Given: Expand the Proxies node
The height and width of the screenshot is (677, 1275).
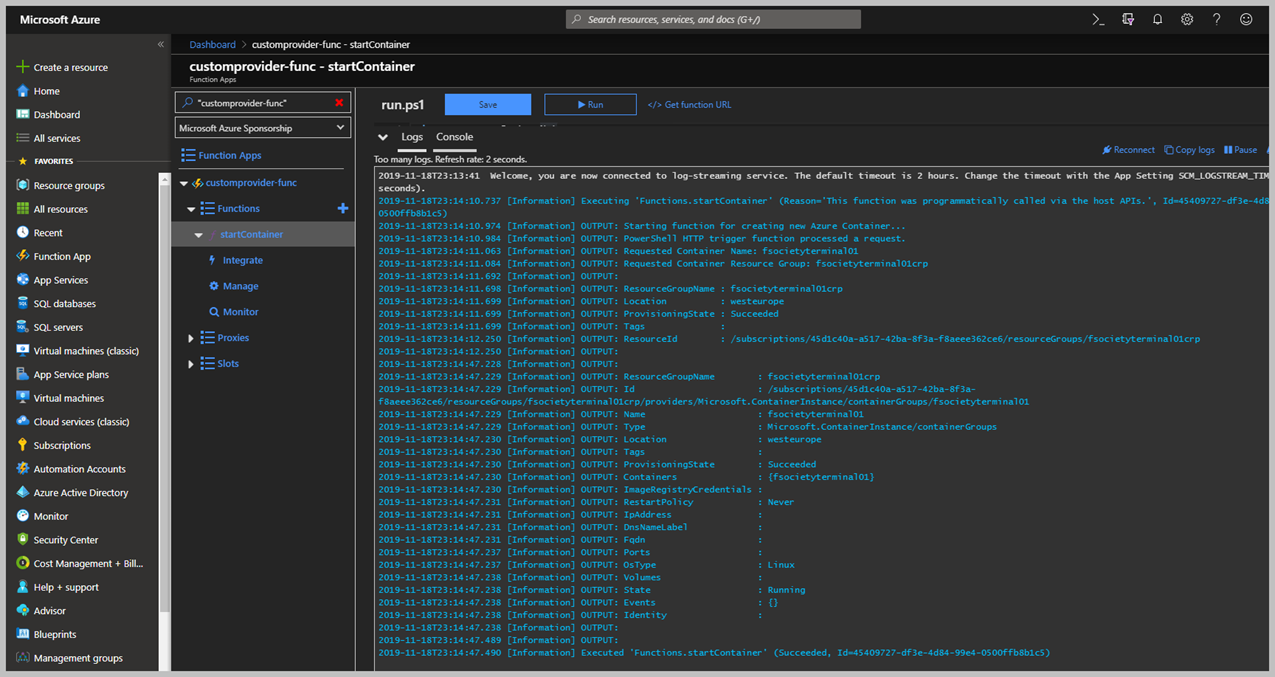Looking at the screenshot, I should [x=191, y=338].
